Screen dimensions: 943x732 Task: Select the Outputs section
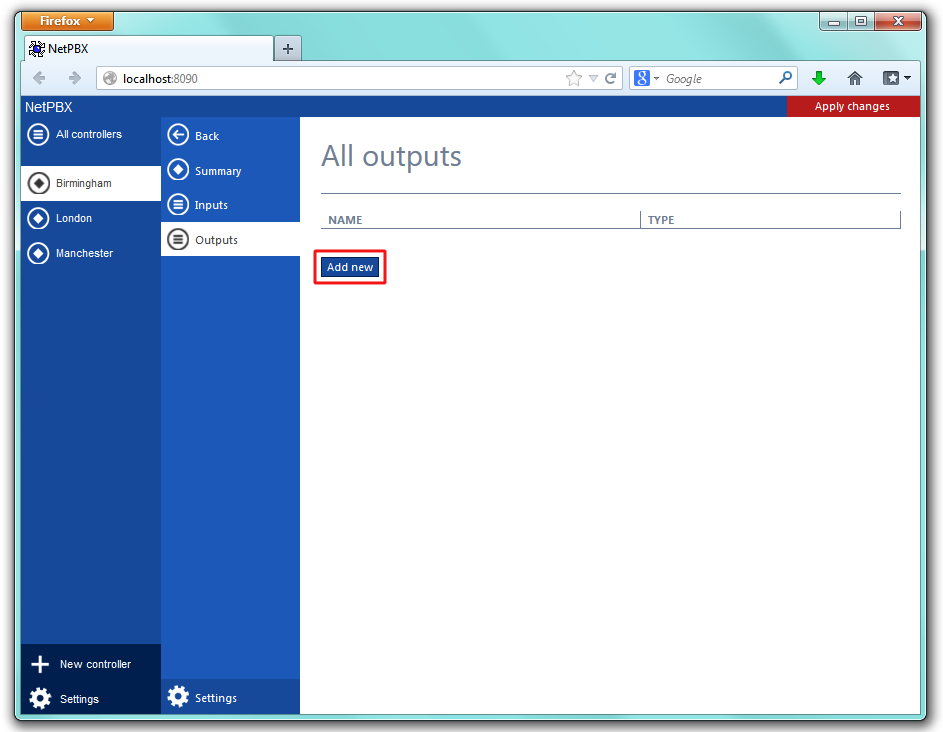(x=216, y=240)
